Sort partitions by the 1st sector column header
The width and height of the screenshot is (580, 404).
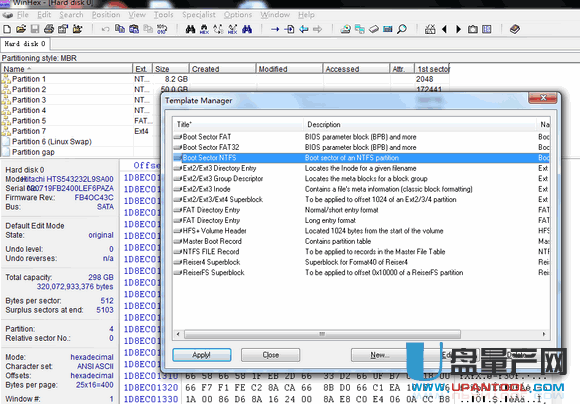(x=432, y=69)
